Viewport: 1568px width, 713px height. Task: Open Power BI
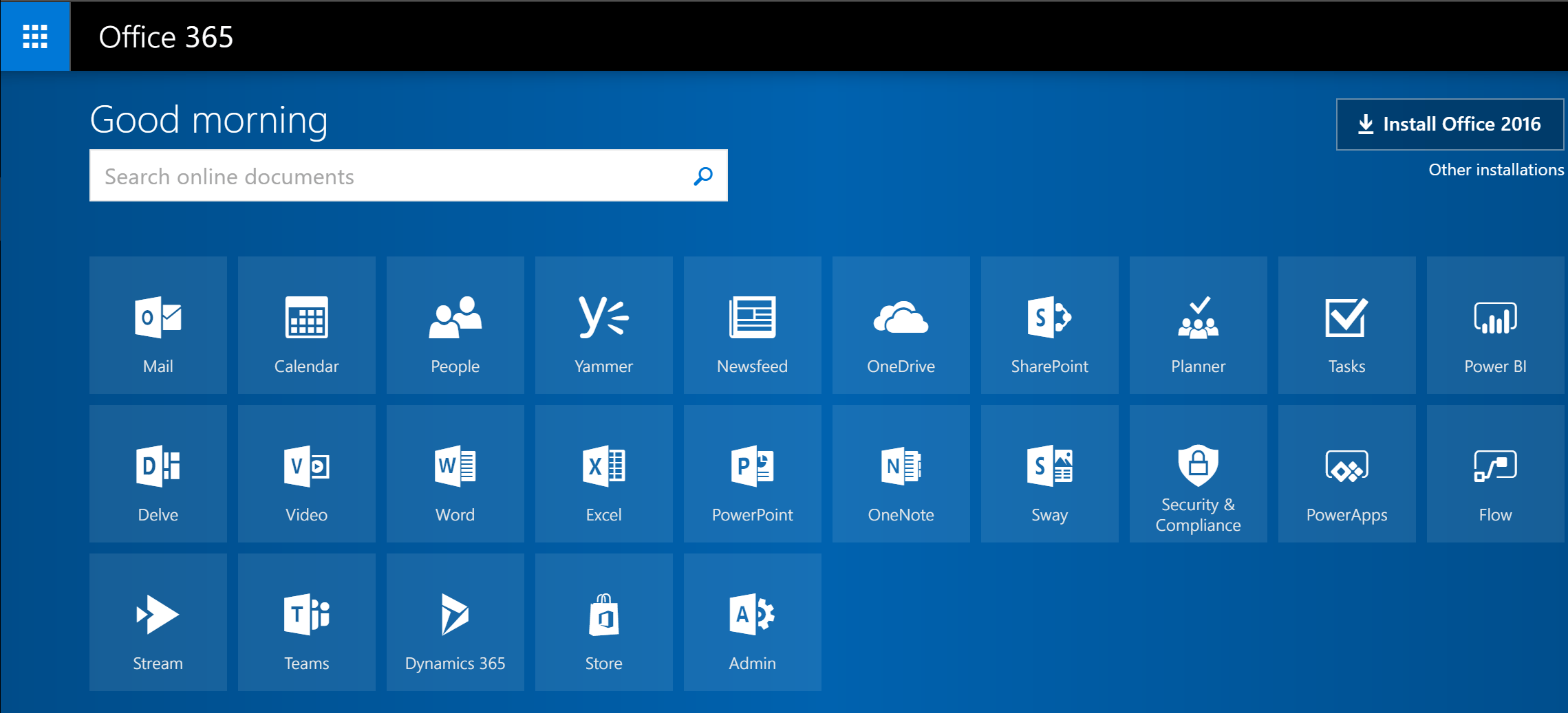click(x=1495, y=326)
